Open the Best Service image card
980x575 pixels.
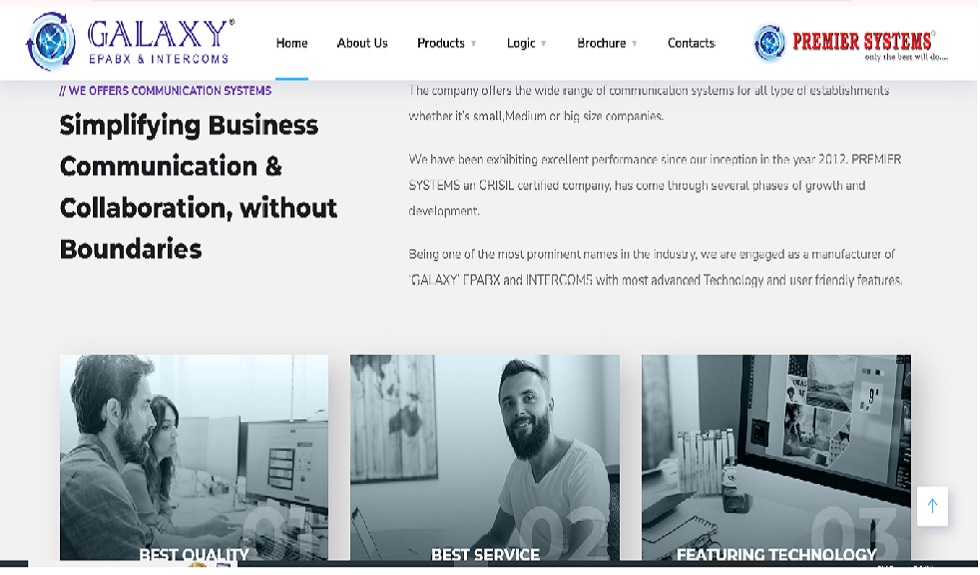coord(485,458)
